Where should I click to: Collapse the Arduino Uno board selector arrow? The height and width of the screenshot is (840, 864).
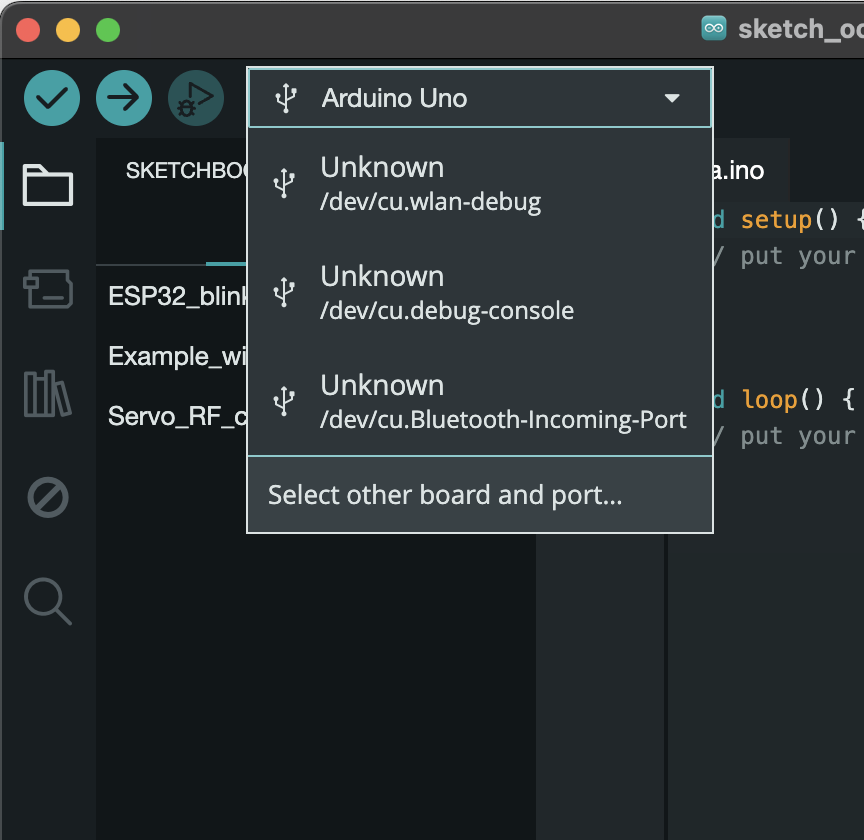[x=672, y=98]
